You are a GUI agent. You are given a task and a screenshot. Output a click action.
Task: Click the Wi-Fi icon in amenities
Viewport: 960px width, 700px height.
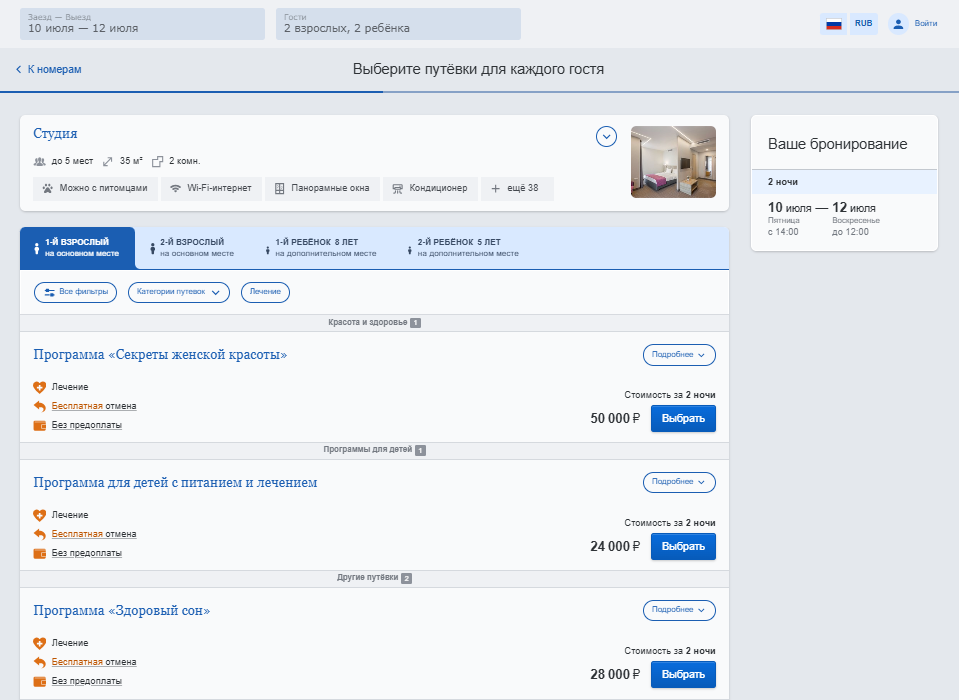pyautogui.click(x=175, y=189)
